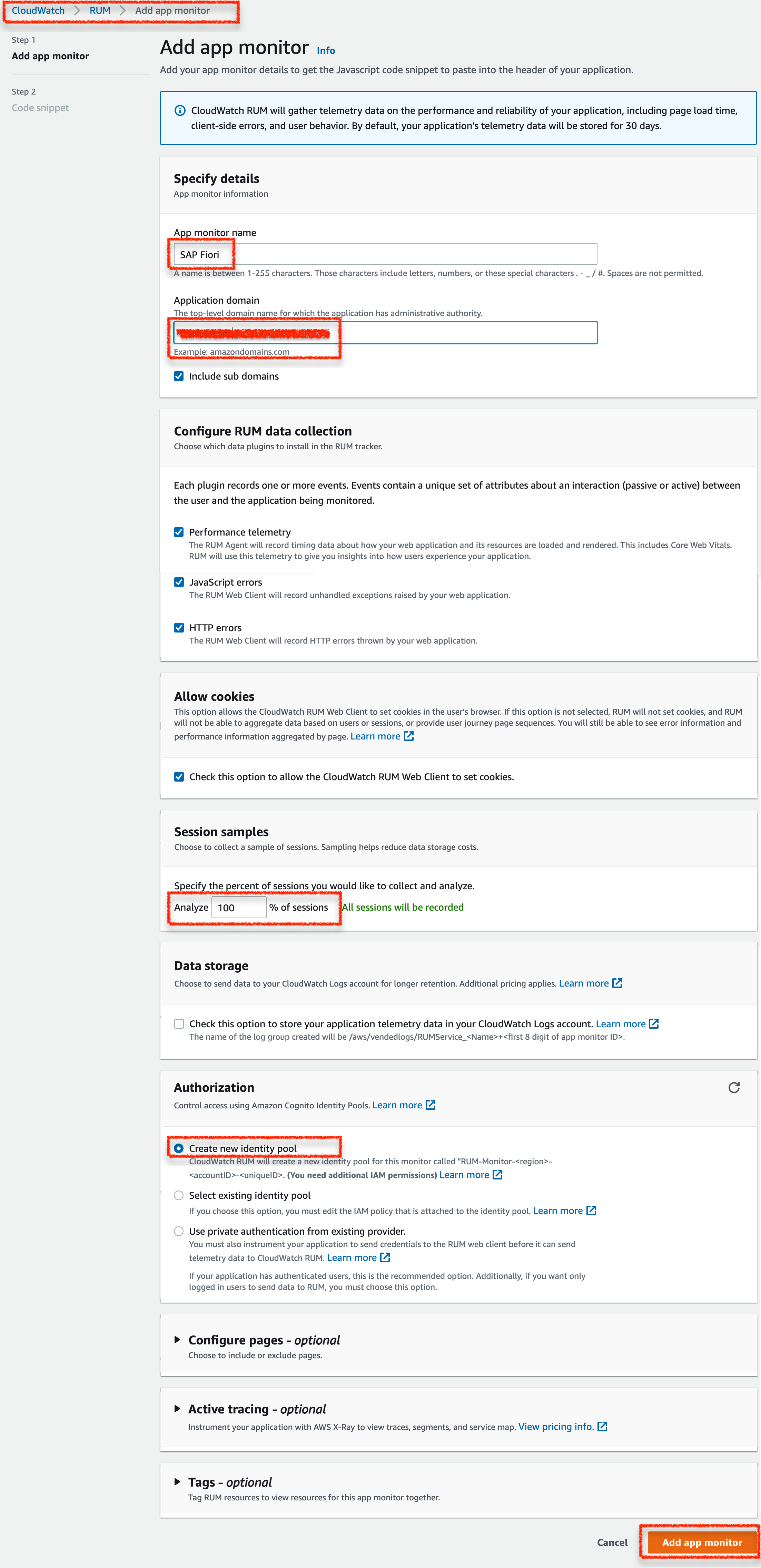The height and width of the screenshot is (1568, 761).
Task: Click View pricing info external link for X-Ray
Action: coord(602,1426)
